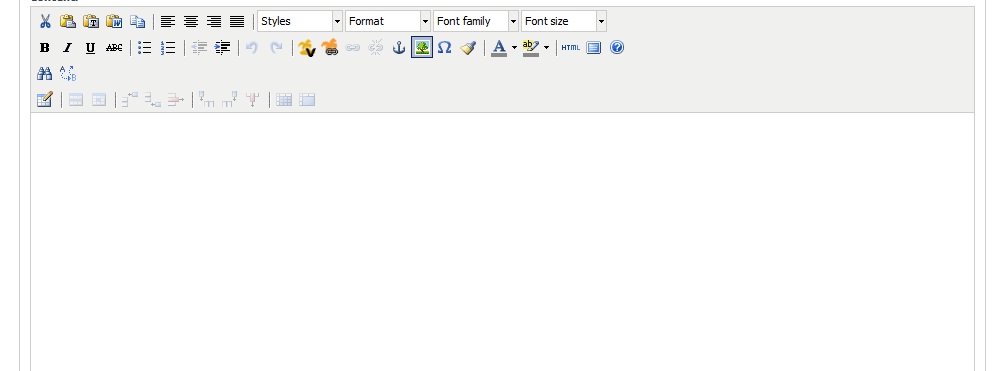Toggle Underline formatting

[91, 47]
